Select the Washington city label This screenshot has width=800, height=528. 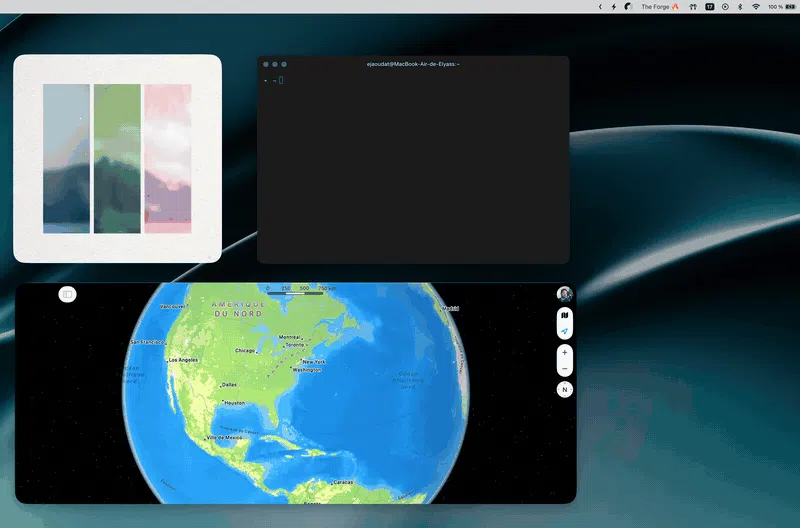pos(307,370)
